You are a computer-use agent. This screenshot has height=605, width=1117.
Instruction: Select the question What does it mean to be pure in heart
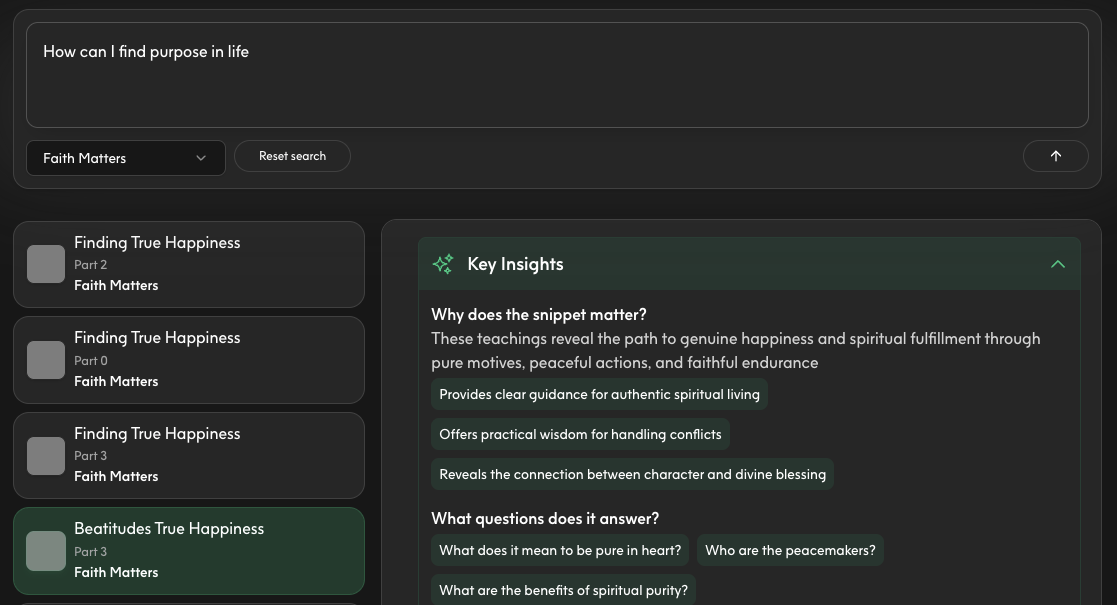560,550
